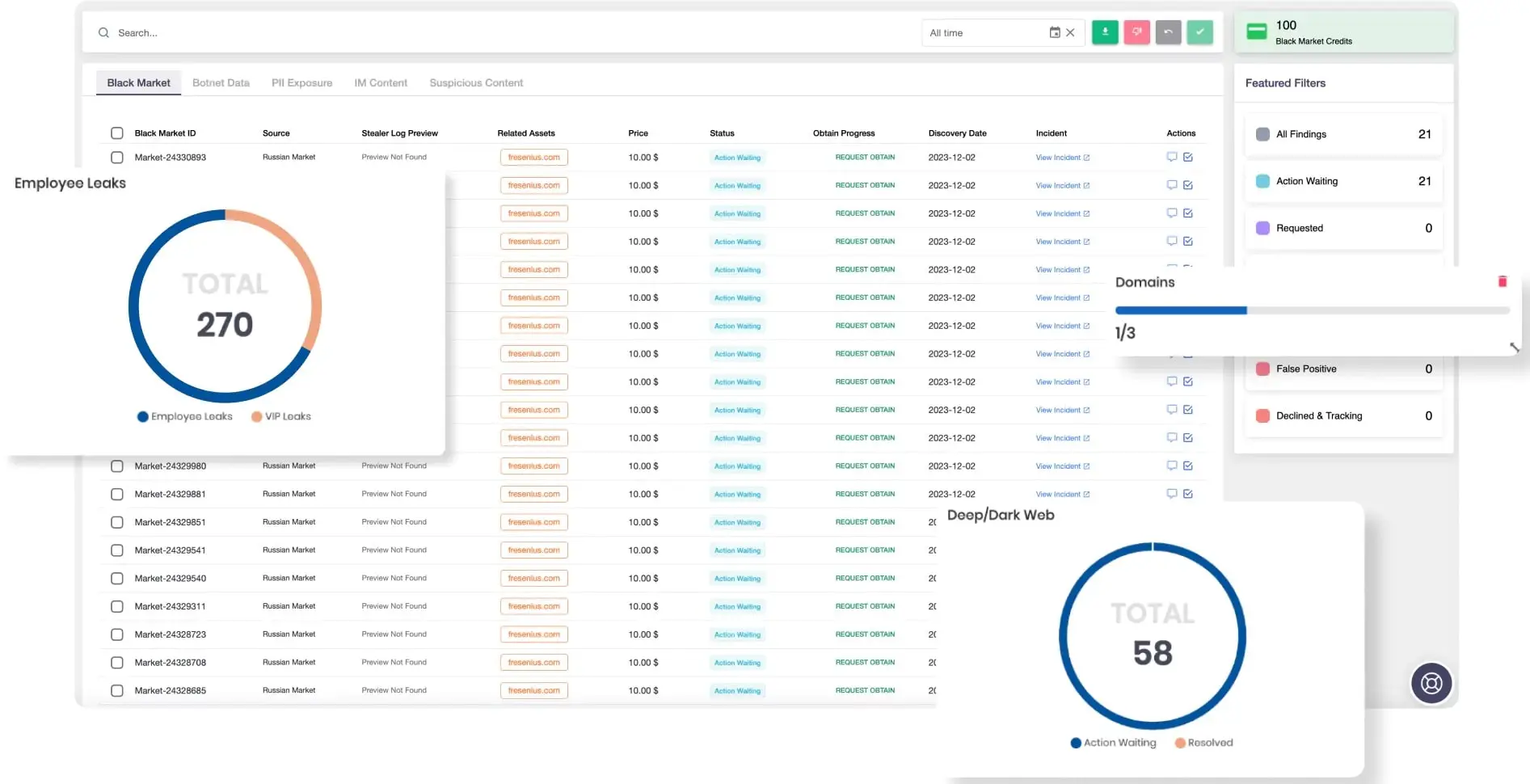The height and width of the screenshot is (784, 1530).
Task: Click the resize handle icon on the Domains card
Action: tap(1514, 347)
